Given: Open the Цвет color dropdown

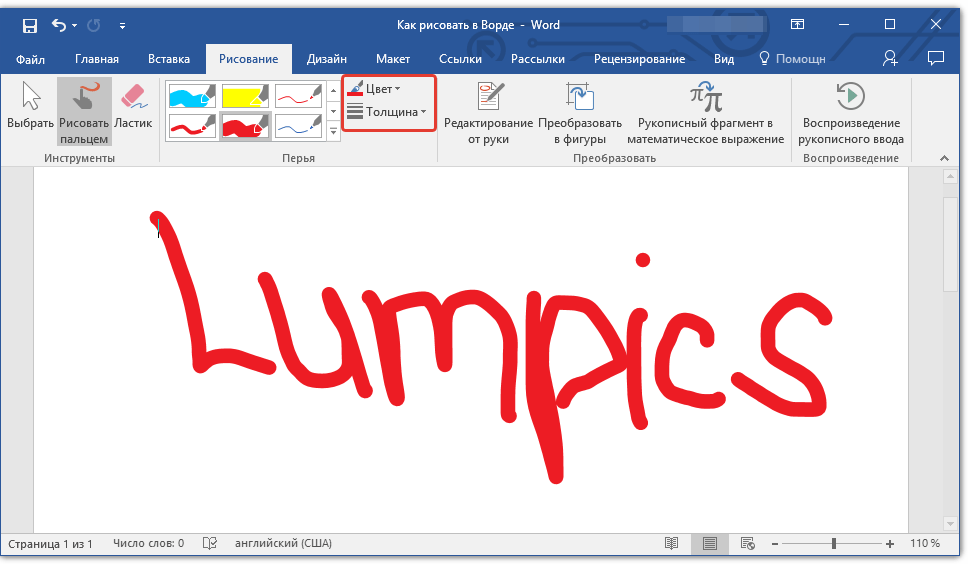Looking at the screenshot, I should click(x=375, y=89).
